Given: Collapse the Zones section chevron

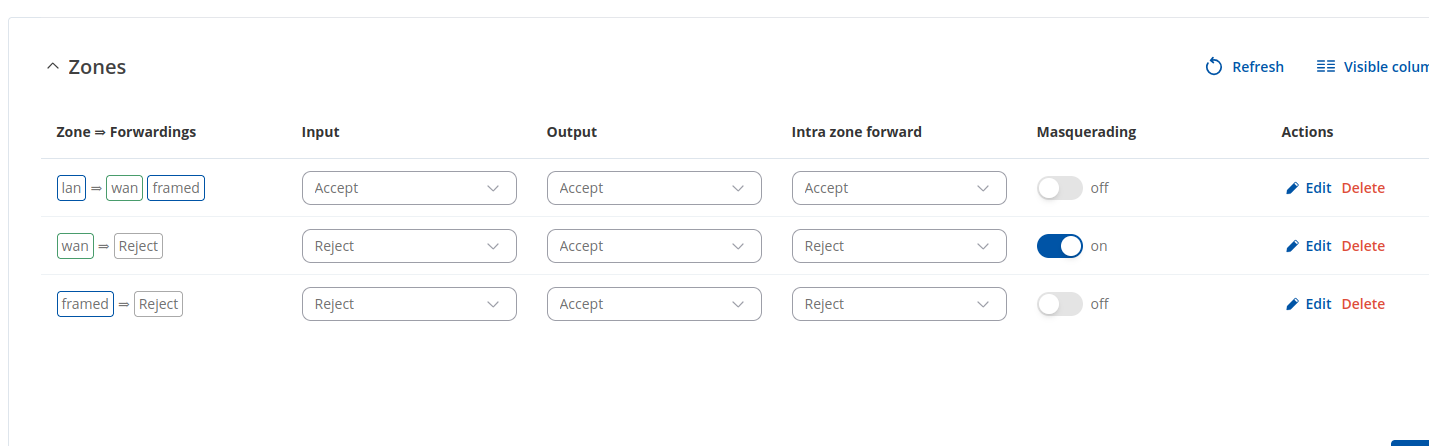Looking at the screenshot, I should [x=53, y=67].
